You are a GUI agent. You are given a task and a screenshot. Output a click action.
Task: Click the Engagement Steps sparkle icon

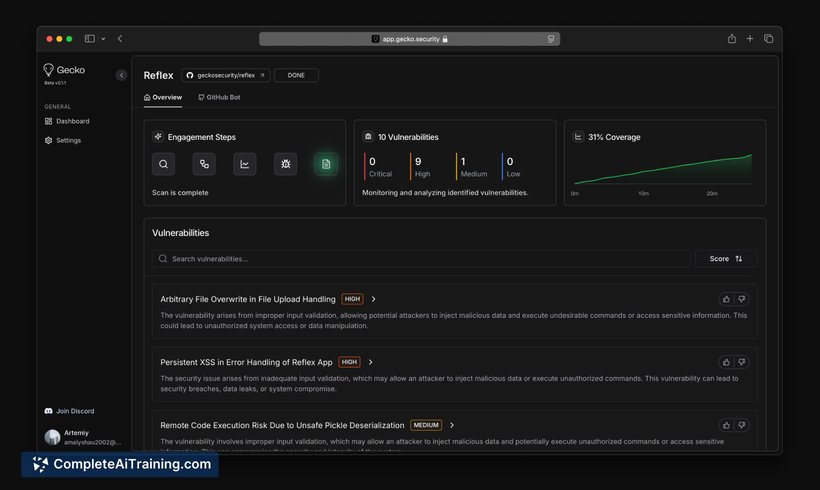[158, 136]
